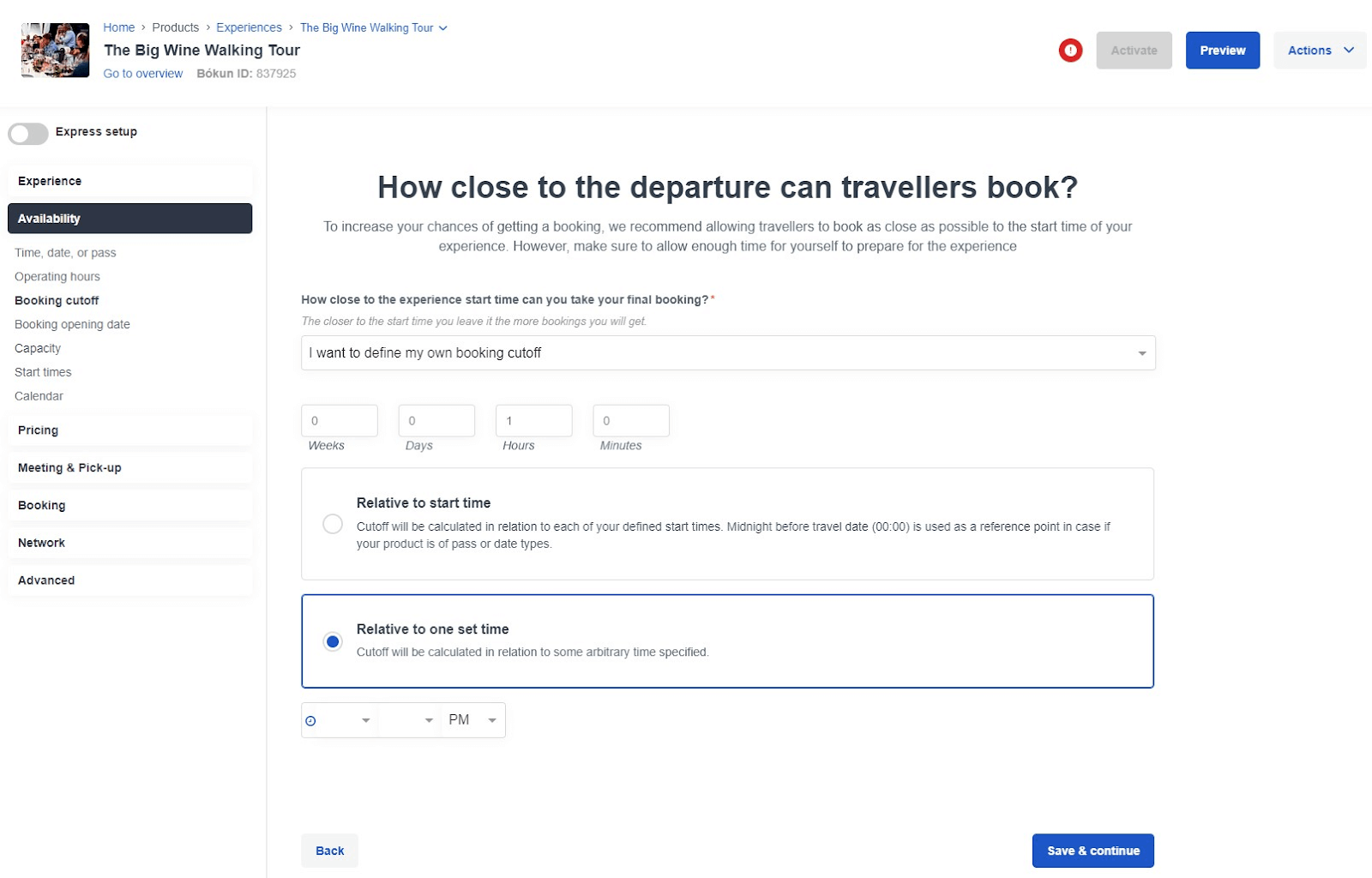Select "Booking opening date" in the sidebar
Image resolution: width=1372 pixels, height=878 pixels.
[x=72, y=324]
